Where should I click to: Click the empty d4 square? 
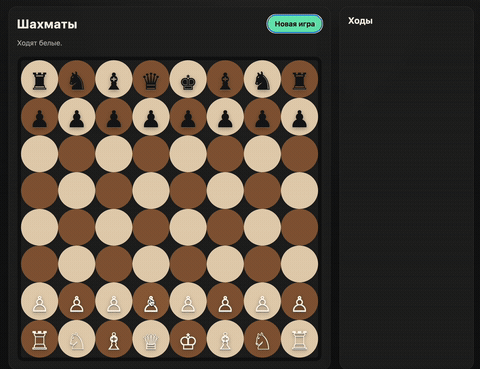tap(151, 227)
